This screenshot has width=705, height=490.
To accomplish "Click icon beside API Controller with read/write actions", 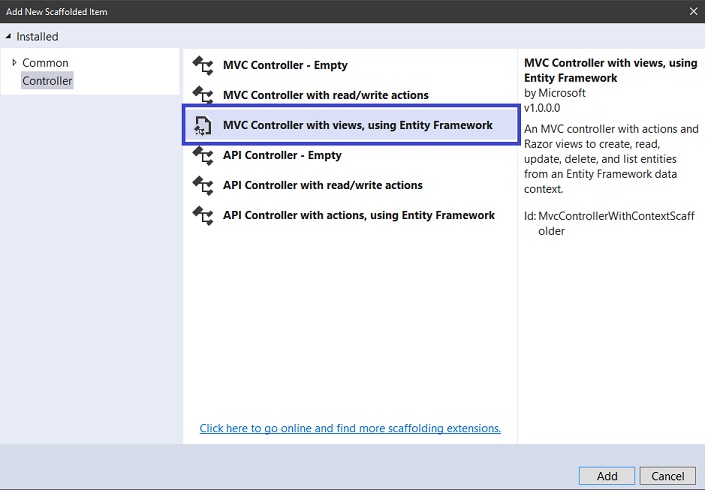I will click(x=203, y=185).
